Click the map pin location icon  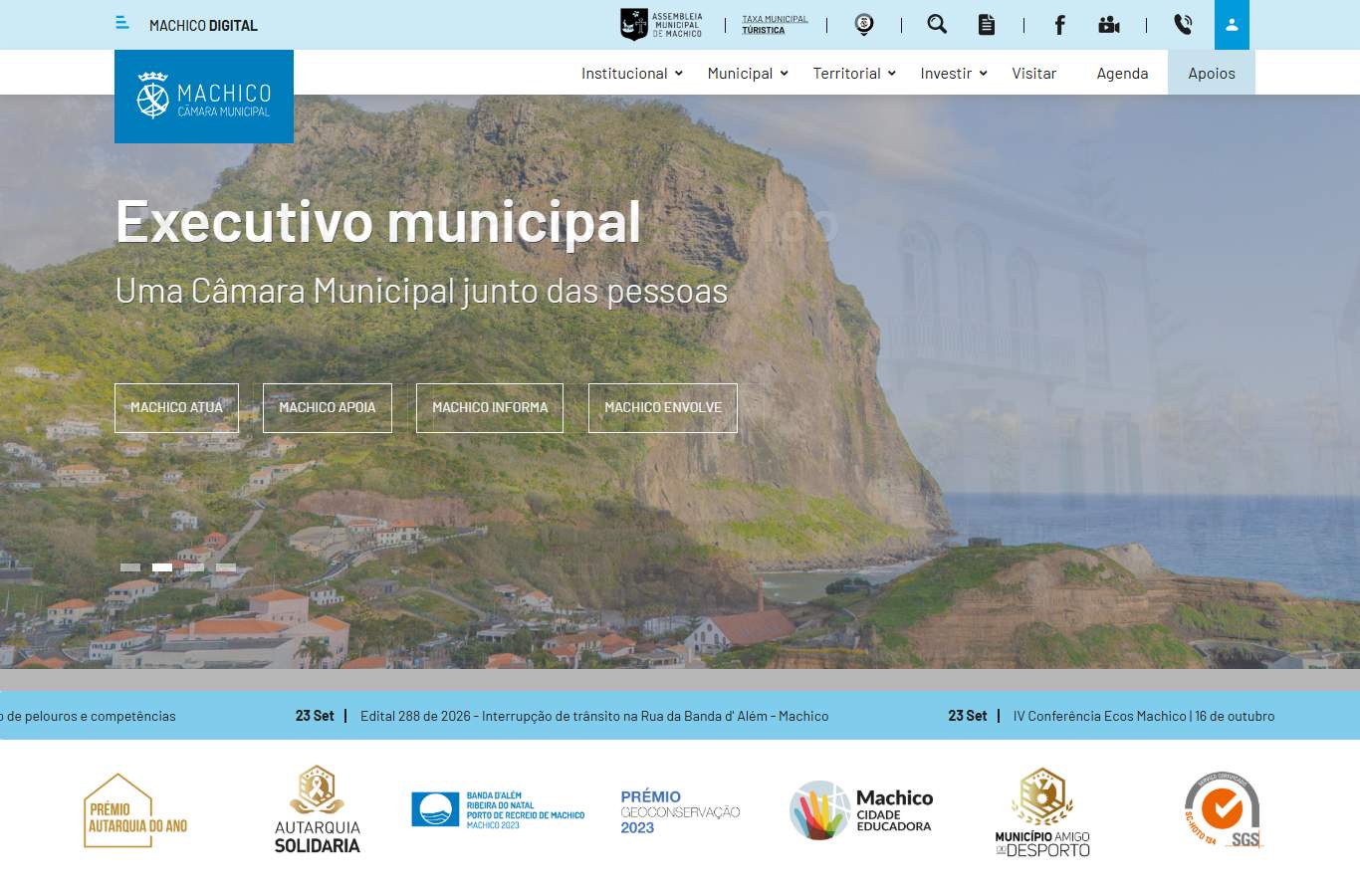pos(864,25)
